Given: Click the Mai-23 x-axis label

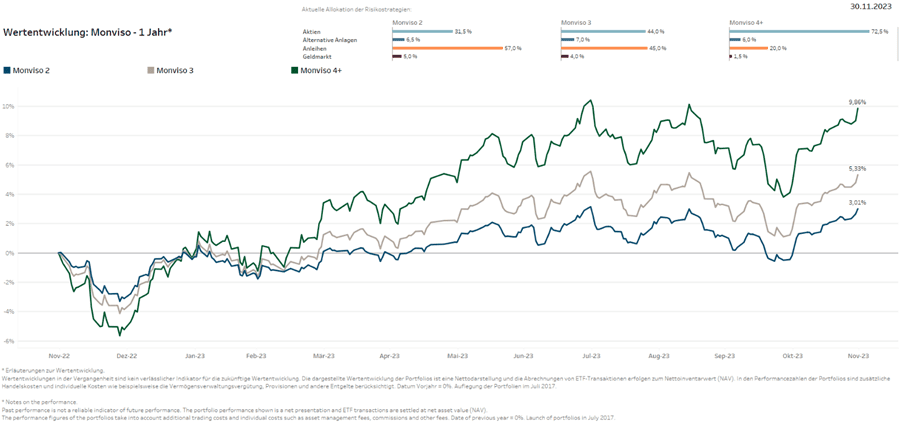Looking at the screenshot, I should pyautogui.click(x=457, y=356).
